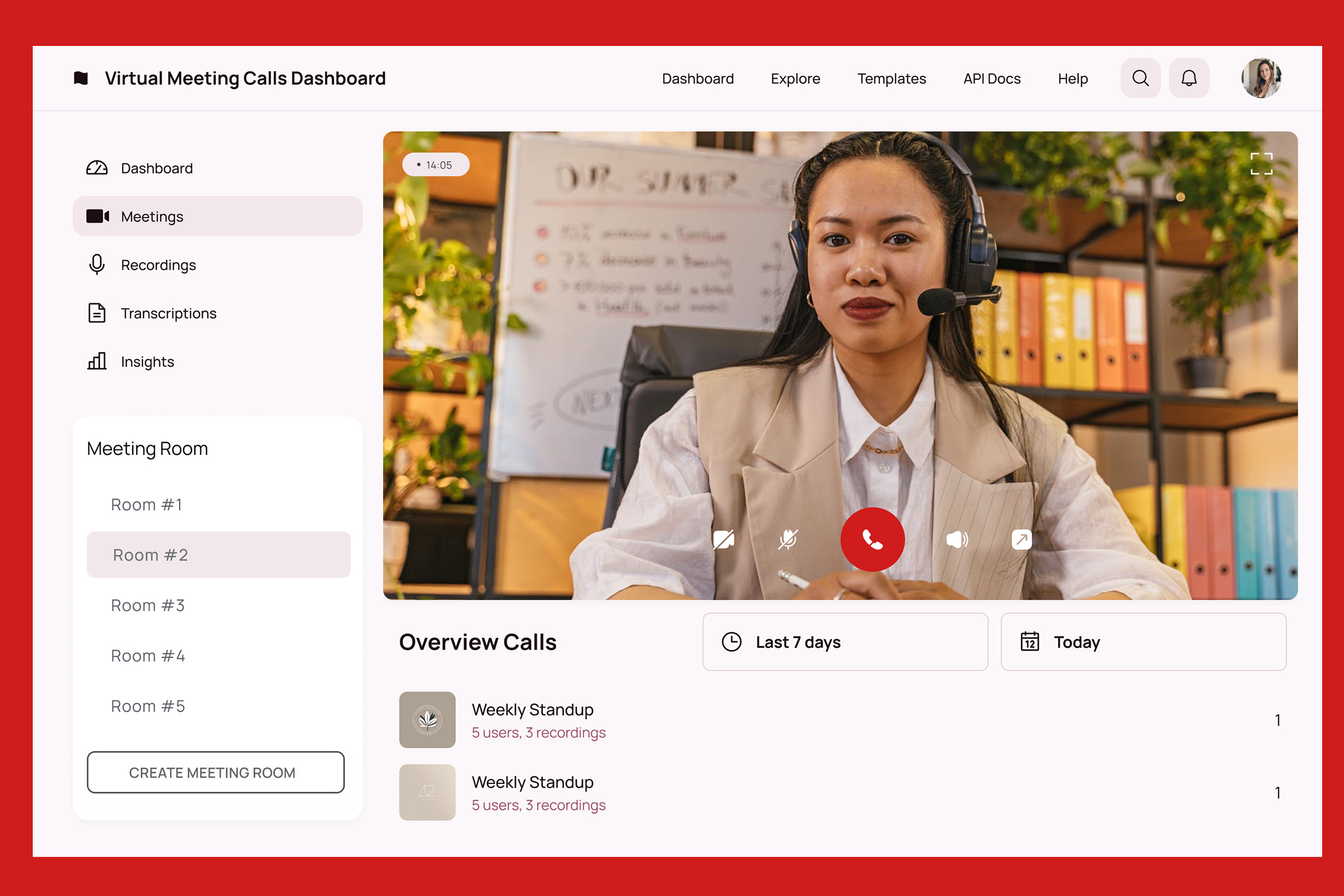Open notifications bell icon
This screenshot has width=1344, height=896.
pos(1188,78)
